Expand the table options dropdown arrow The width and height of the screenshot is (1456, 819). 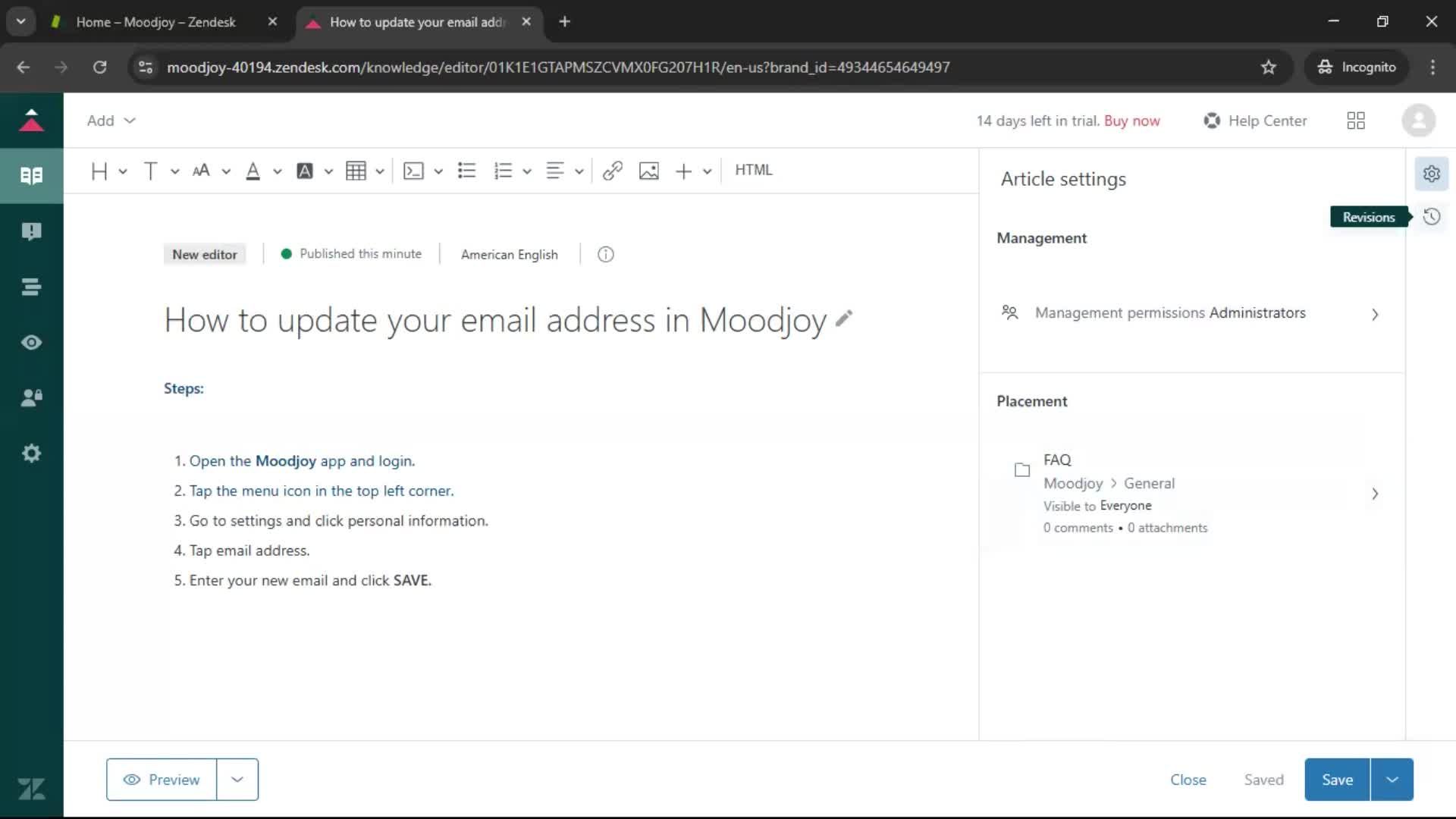click(380, 171)
